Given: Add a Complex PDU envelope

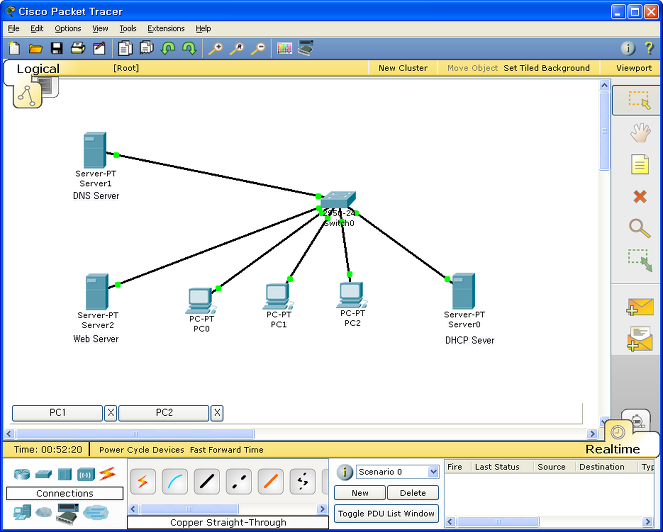Looking at the screenshot, I should 640,339.
